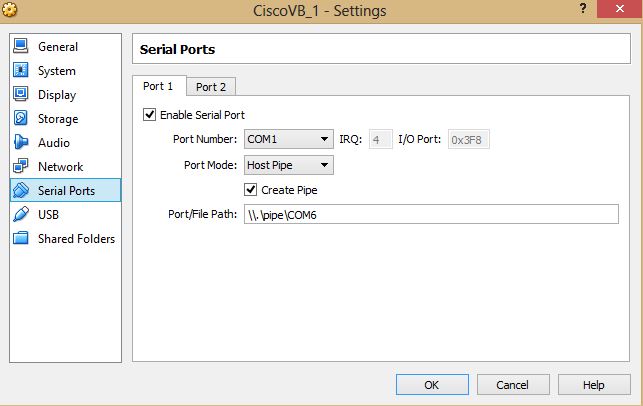The height and width of the screenshot is (406, 643).
Task: Open Network settings icon
Action: 20,167
